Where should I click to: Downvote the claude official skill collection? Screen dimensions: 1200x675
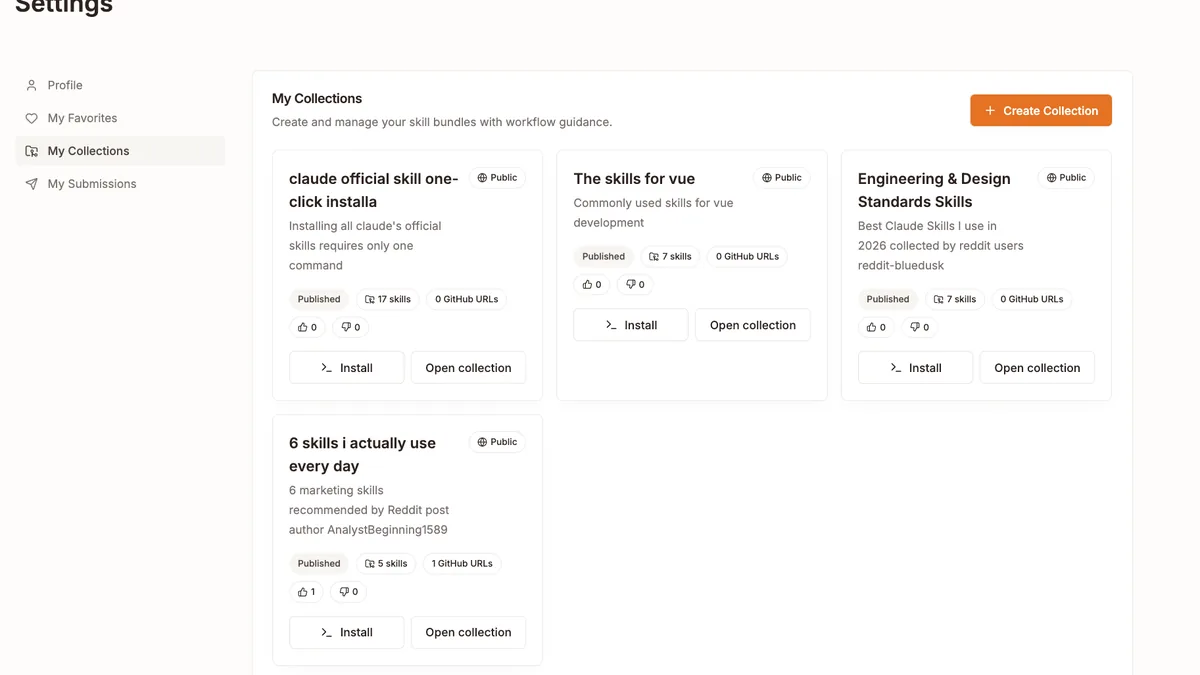tap(349, 327)
